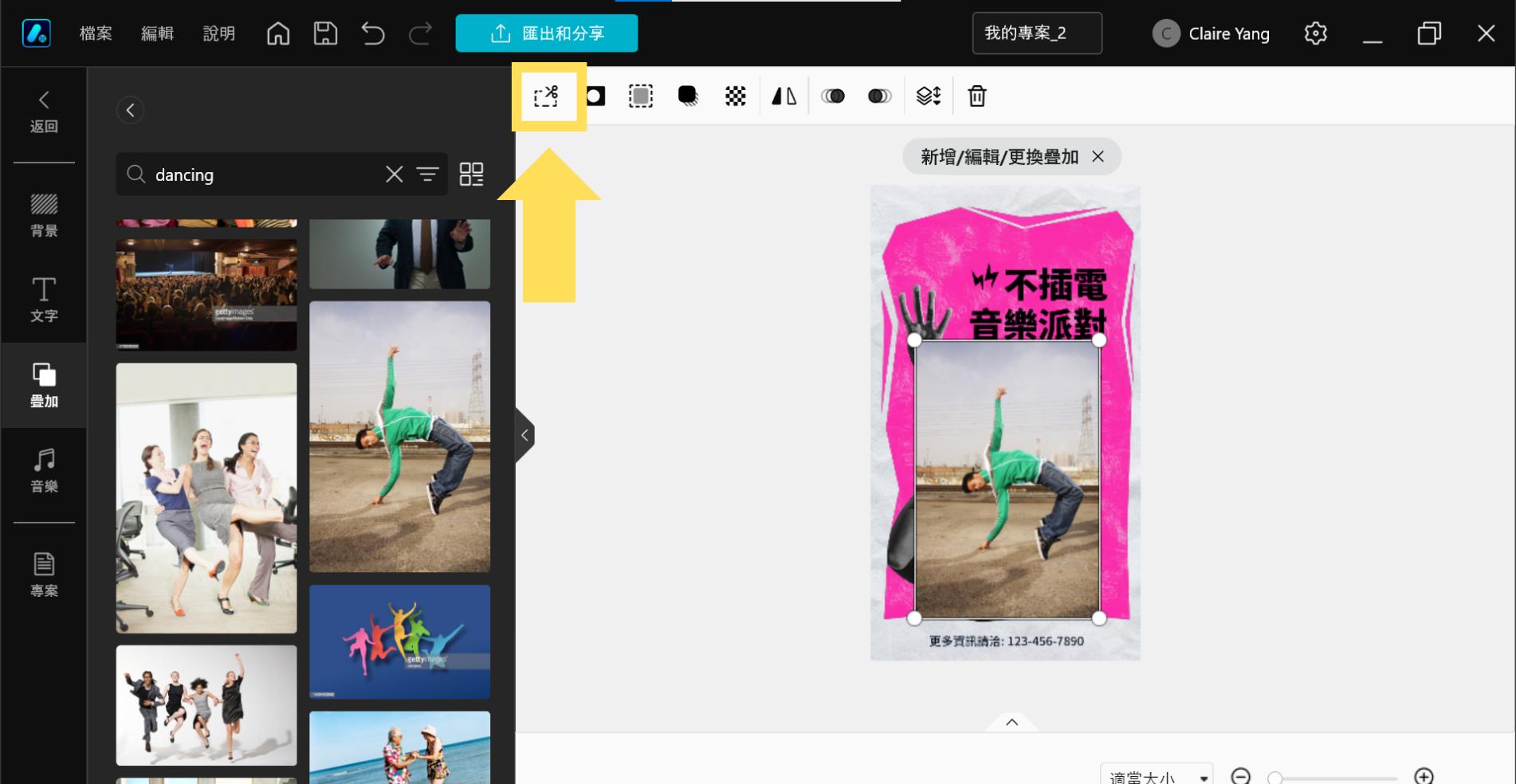Select the three office women kicking photo
1516x784 pixels.
(x=206, y=499)
